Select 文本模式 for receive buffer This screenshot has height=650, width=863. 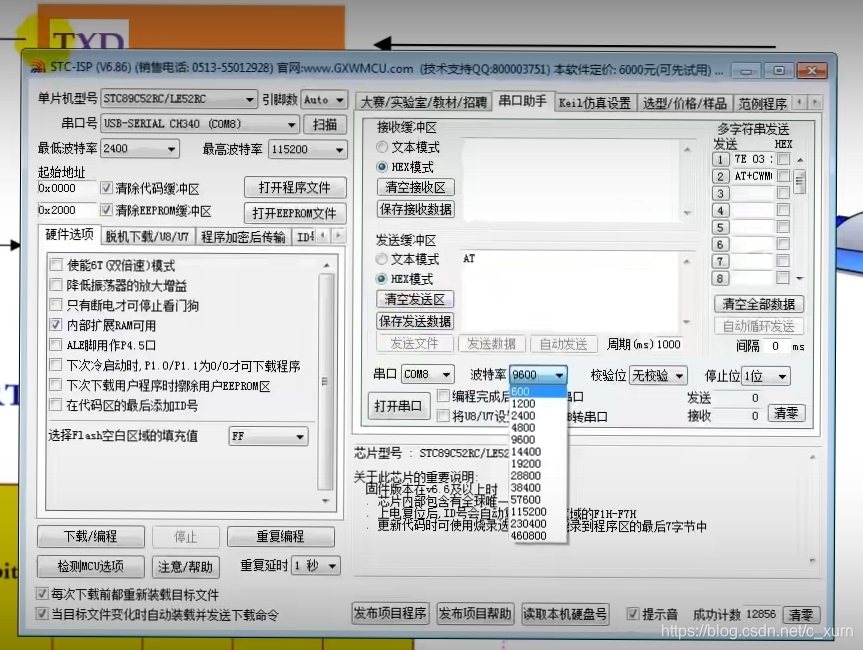[382, 147]
